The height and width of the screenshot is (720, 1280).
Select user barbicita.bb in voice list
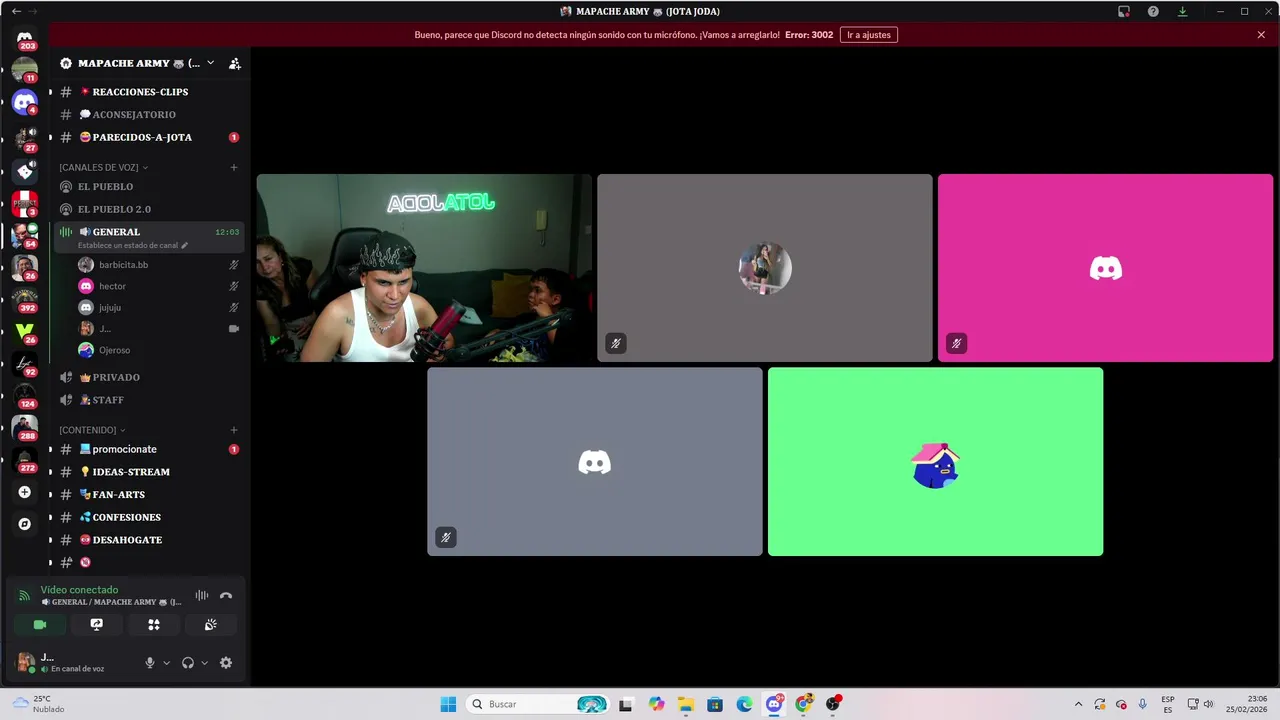click(x=123, y=265)
